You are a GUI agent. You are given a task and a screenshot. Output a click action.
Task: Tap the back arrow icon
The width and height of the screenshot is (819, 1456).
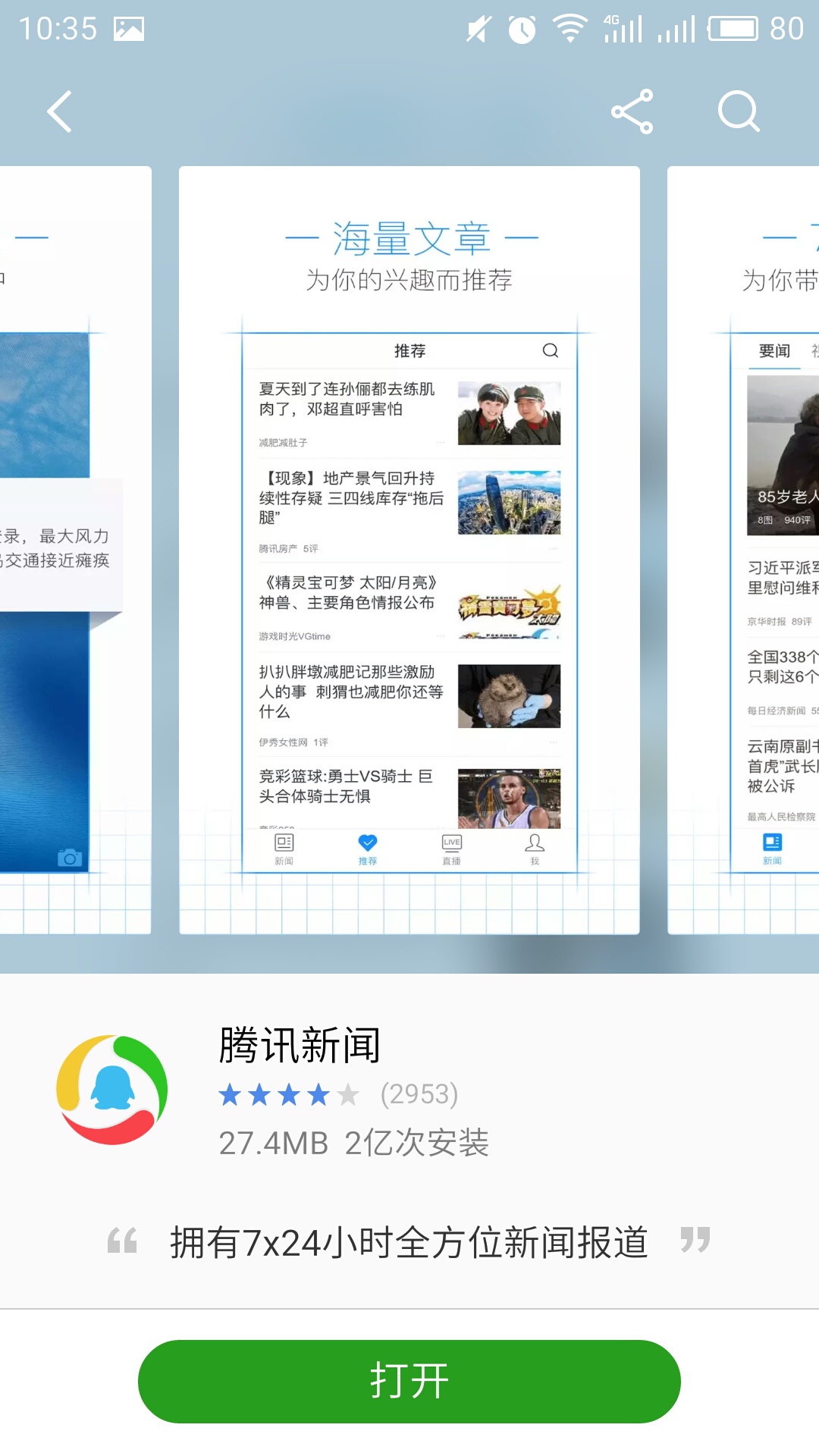pyautogui.click(x=60, y=112)
